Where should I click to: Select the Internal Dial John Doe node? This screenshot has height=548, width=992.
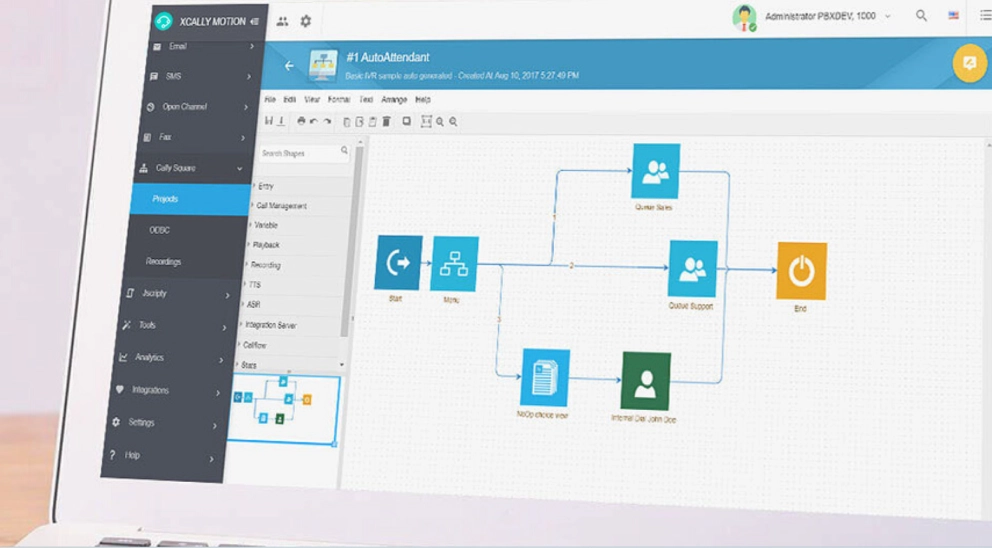645,381
